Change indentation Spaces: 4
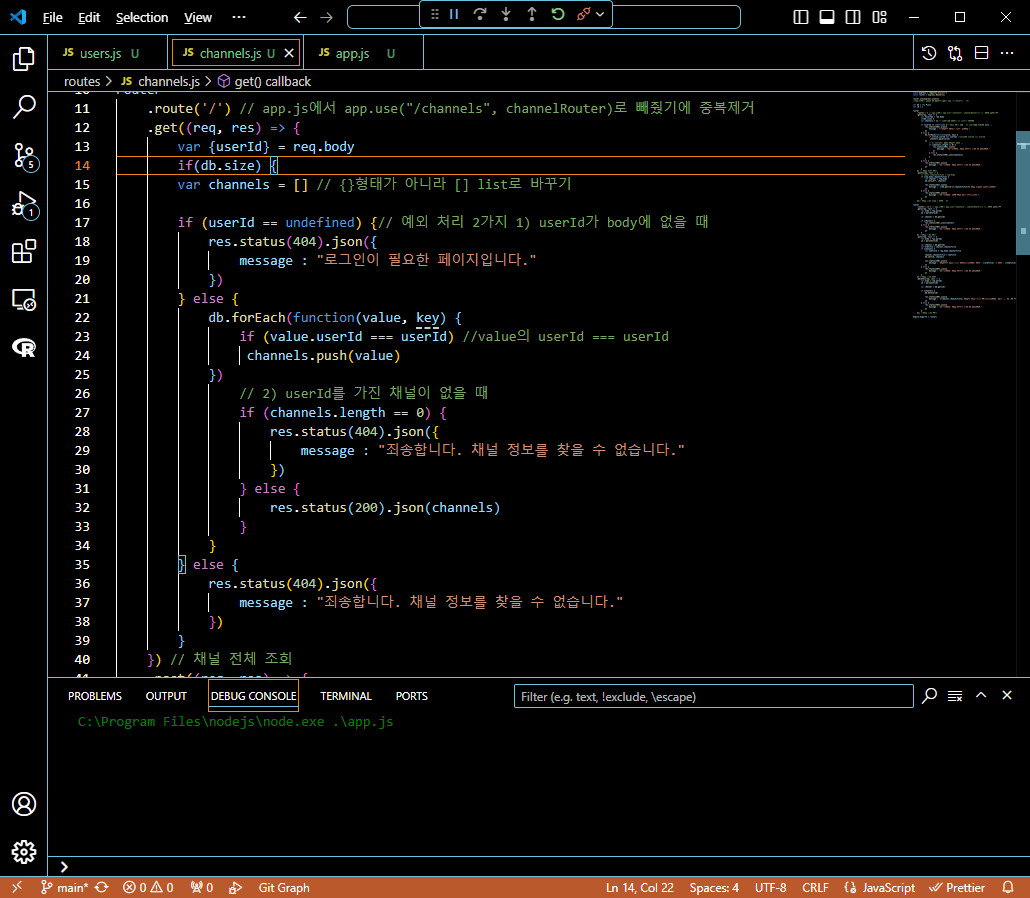Screen dimensions: 1030x898 (714, 887)
